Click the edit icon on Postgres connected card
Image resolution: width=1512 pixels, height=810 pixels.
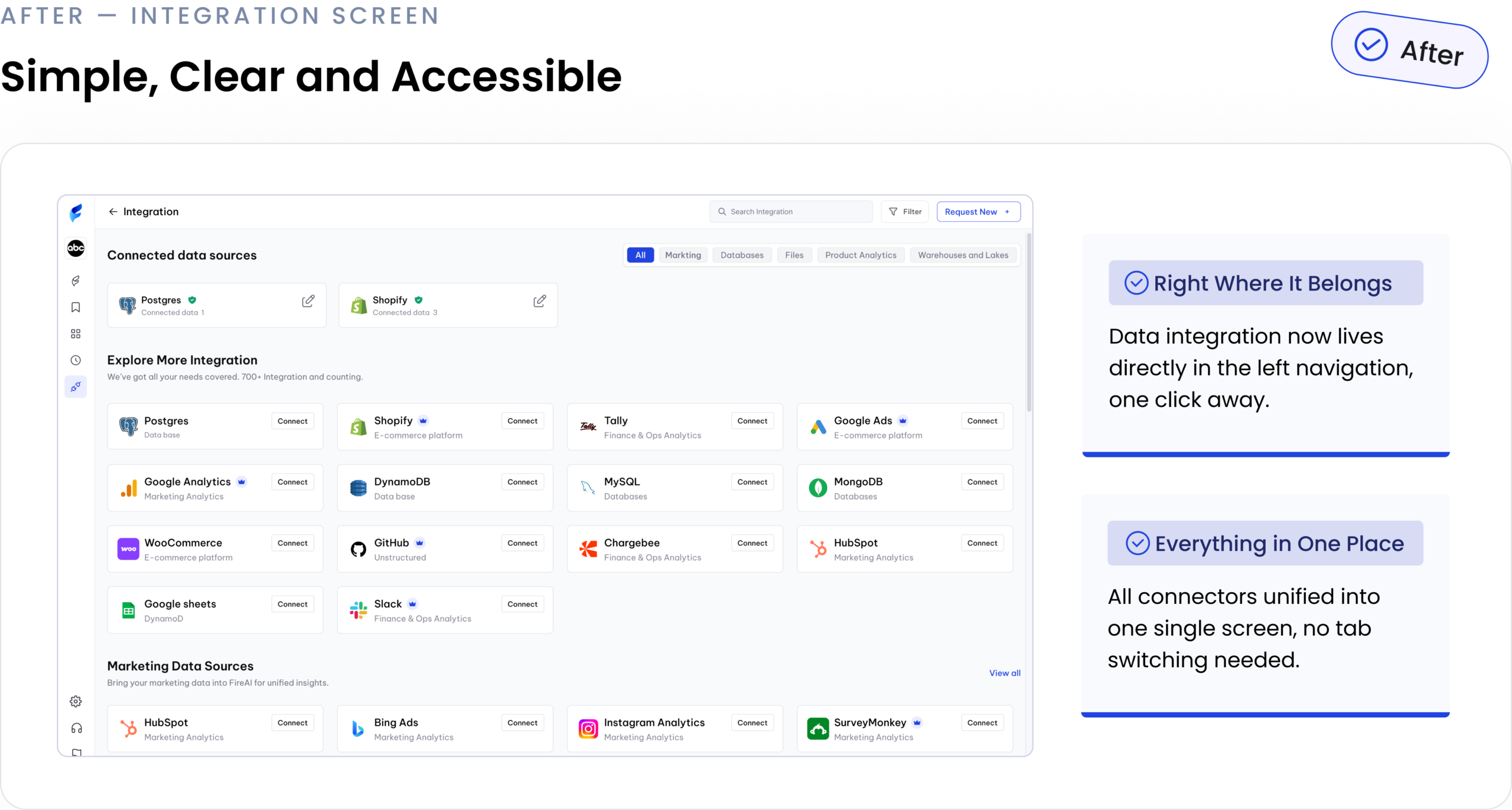308,301
